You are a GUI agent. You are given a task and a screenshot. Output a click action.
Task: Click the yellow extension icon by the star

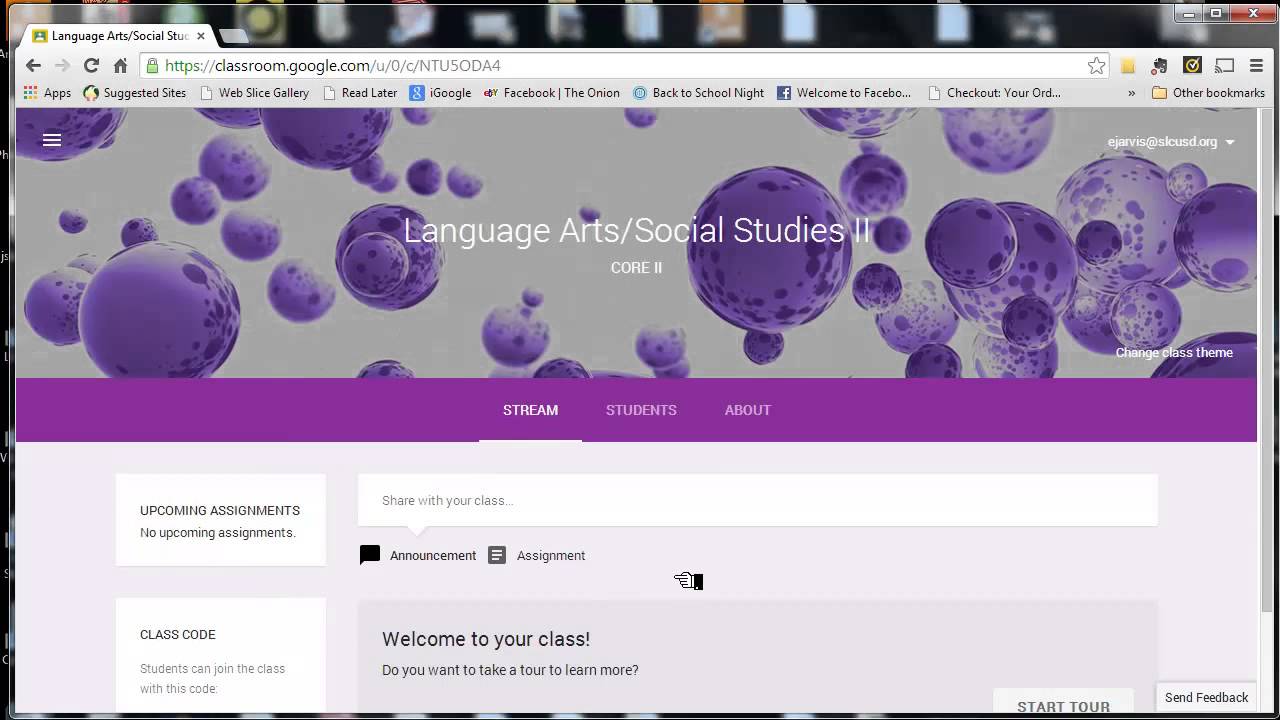[x=1128, y=66]
